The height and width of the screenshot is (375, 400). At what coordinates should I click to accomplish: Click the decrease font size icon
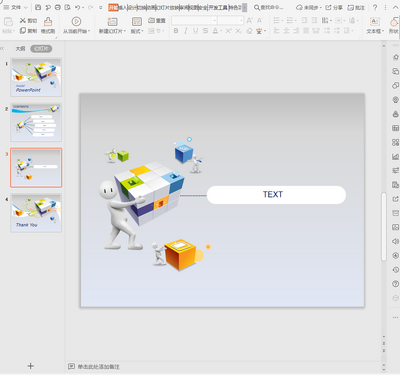(260, 21)
